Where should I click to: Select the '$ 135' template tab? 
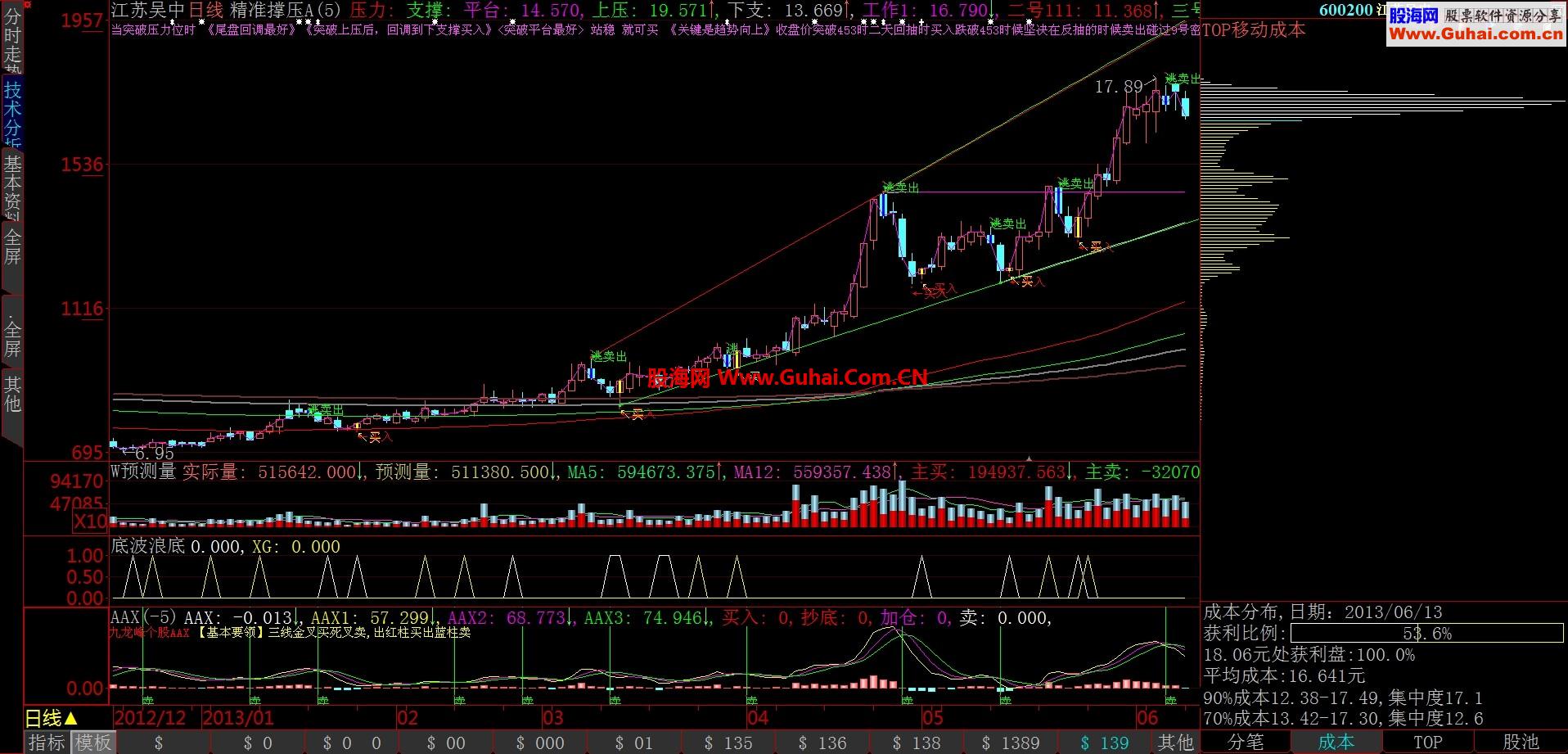pyautogui.click(x=728, y=743)
